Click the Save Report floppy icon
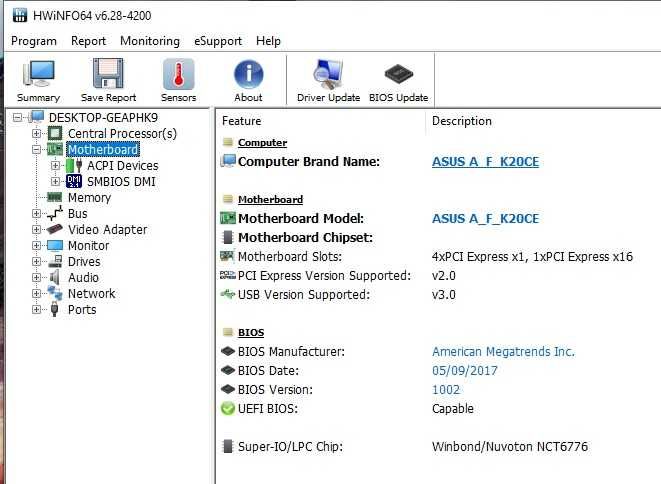This screenshot has height=484, width=661. point(108,73)
